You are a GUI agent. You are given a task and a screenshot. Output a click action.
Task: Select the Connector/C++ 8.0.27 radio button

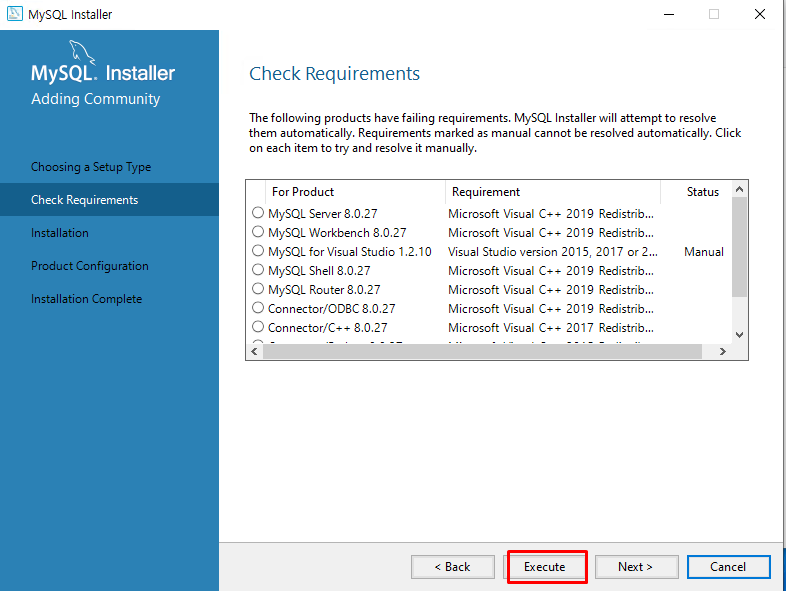point(258,327)
